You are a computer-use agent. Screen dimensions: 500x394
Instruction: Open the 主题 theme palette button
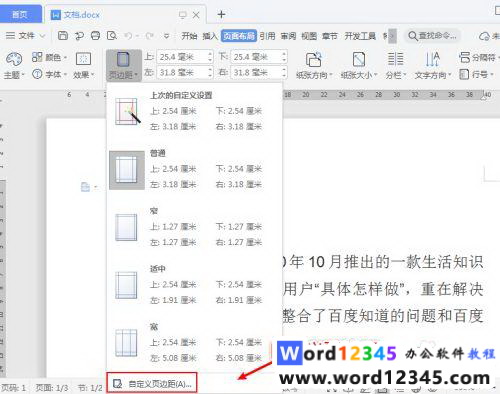[x=14, y=66]
